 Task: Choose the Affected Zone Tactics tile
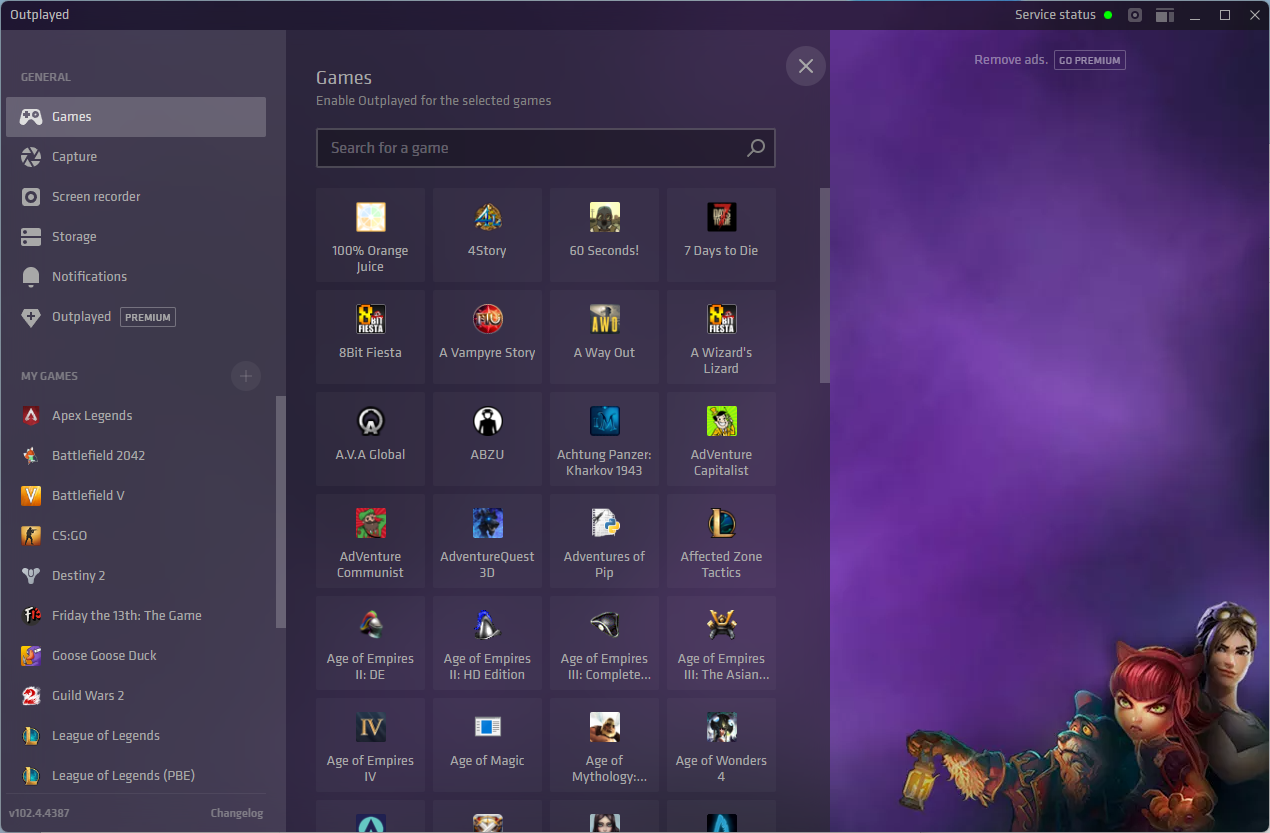pyautogui.click(x=721, y=541)
